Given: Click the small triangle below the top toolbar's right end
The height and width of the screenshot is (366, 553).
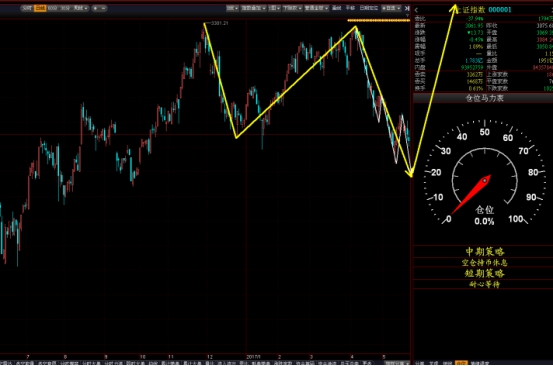Looking at the screenshot, I should 407,16.
